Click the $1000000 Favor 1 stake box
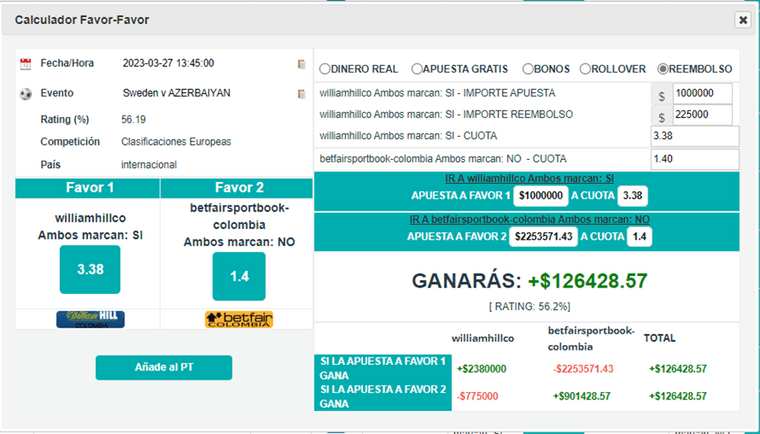Image resolution: width=760 pixels, height=434 pixels. tap(541, 196)
